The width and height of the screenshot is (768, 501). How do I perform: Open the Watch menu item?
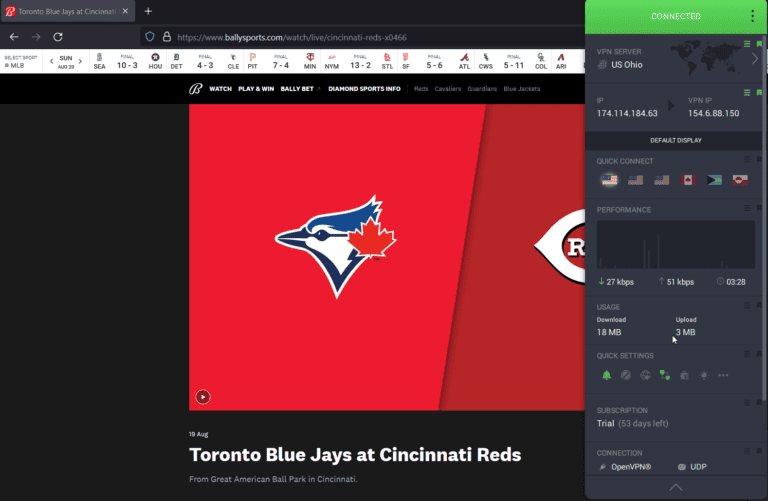[x=220, y=88]
